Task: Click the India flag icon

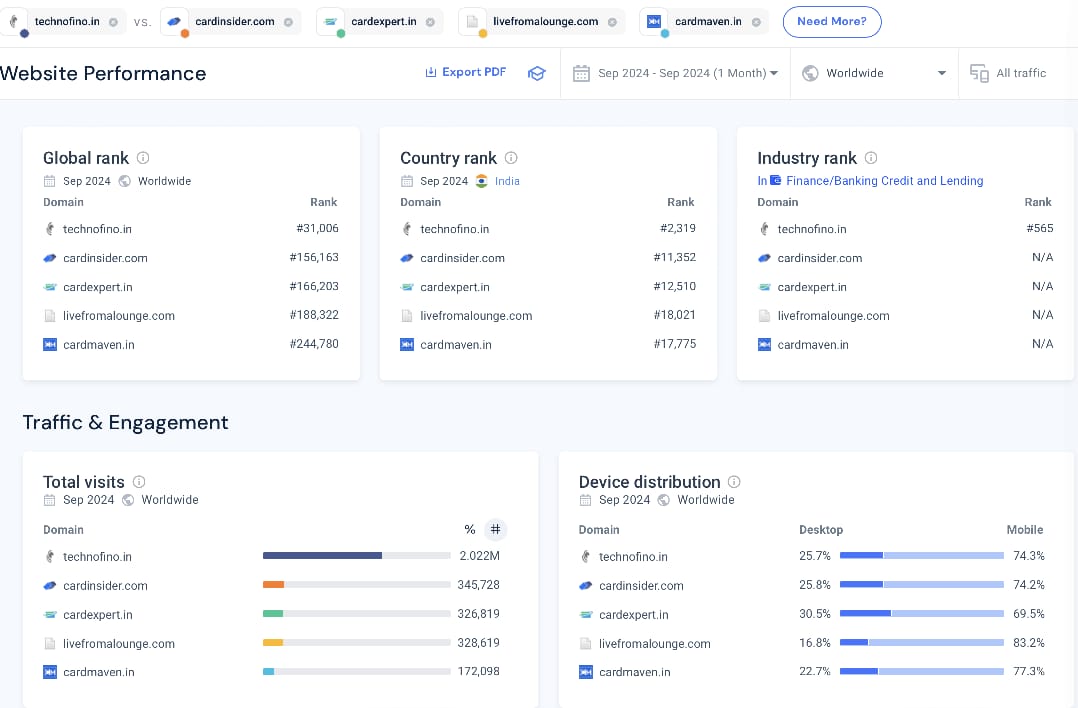Action: pyautogui.click(x=482, y=181)
